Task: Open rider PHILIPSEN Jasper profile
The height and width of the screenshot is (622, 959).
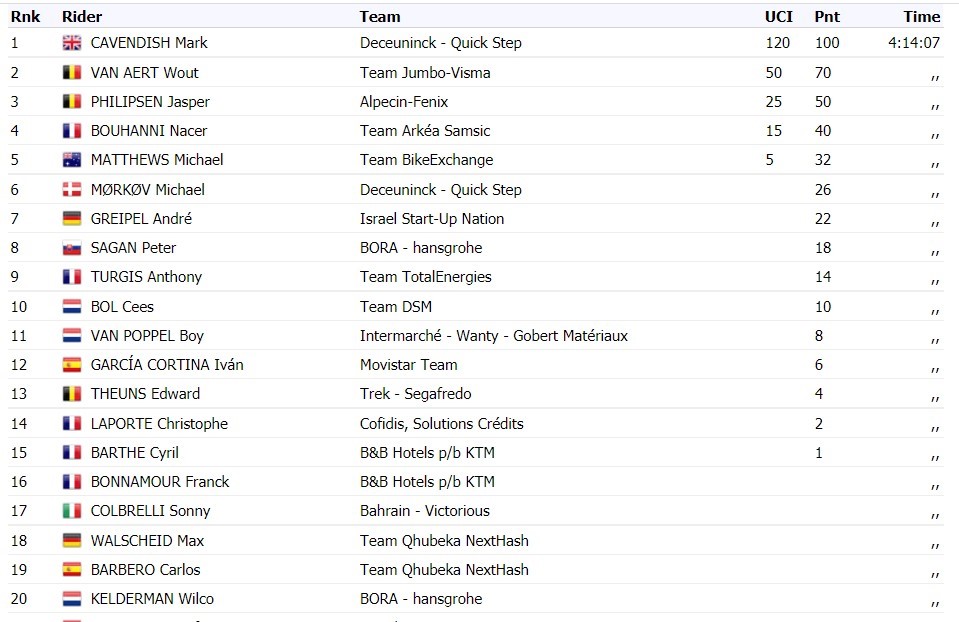Action: tap(150, 102)
